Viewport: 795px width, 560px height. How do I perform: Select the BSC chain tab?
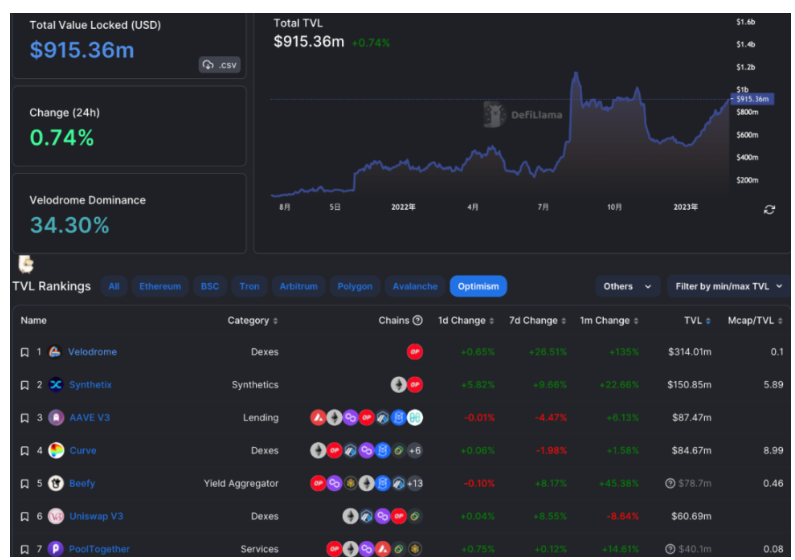tap(210, 286)
